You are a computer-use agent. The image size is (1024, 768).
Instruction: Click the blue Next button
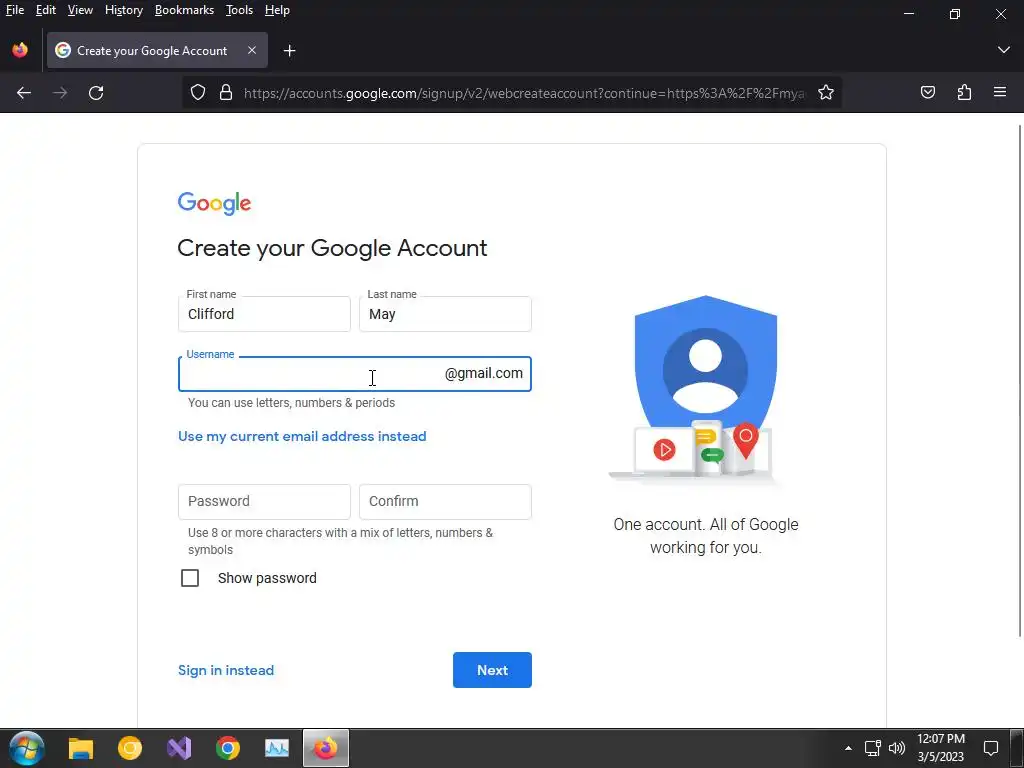[x=492, y=670]
